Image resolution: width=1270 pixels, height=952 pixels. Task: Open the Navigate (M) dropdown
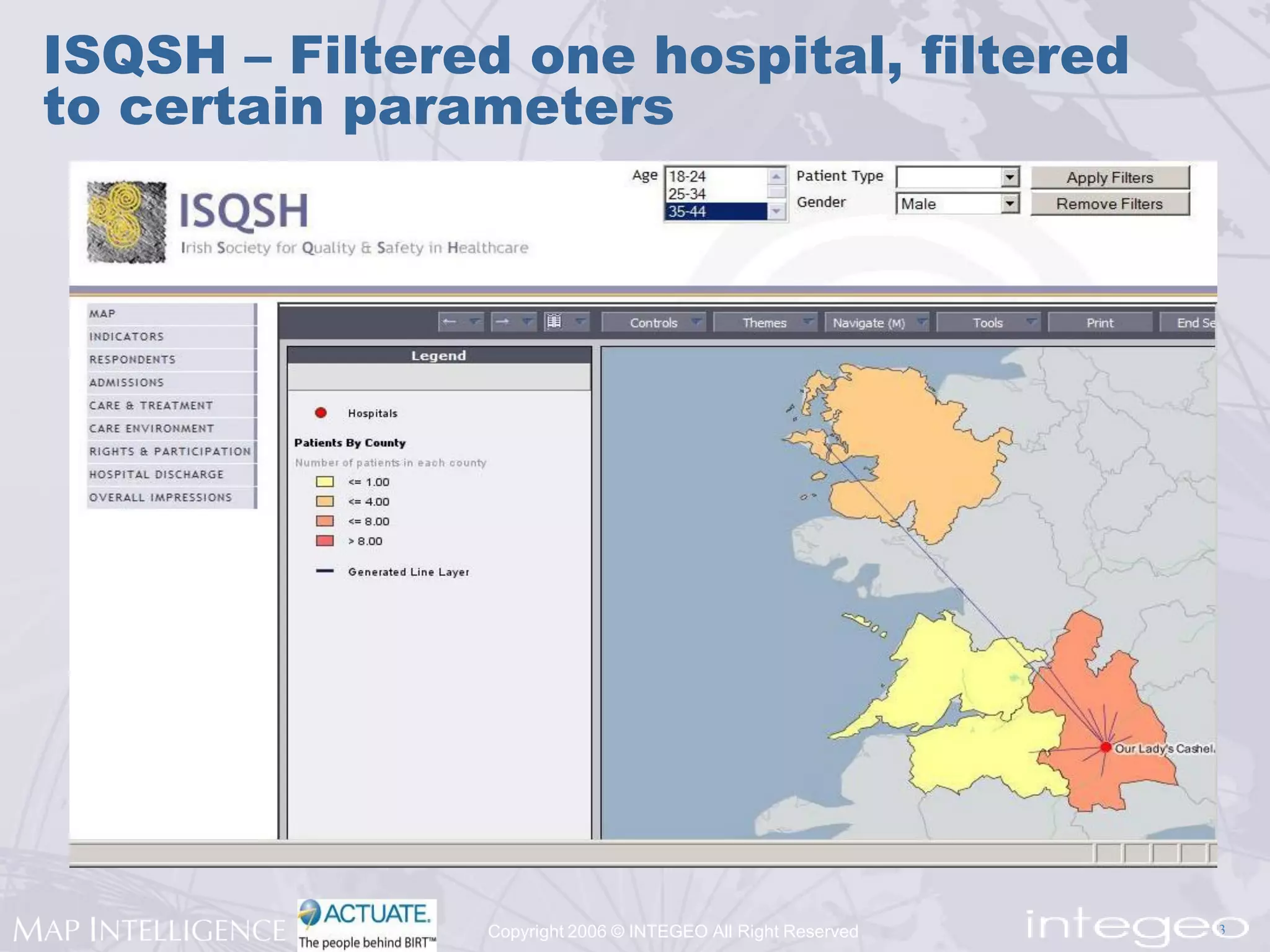pos(877,323)
